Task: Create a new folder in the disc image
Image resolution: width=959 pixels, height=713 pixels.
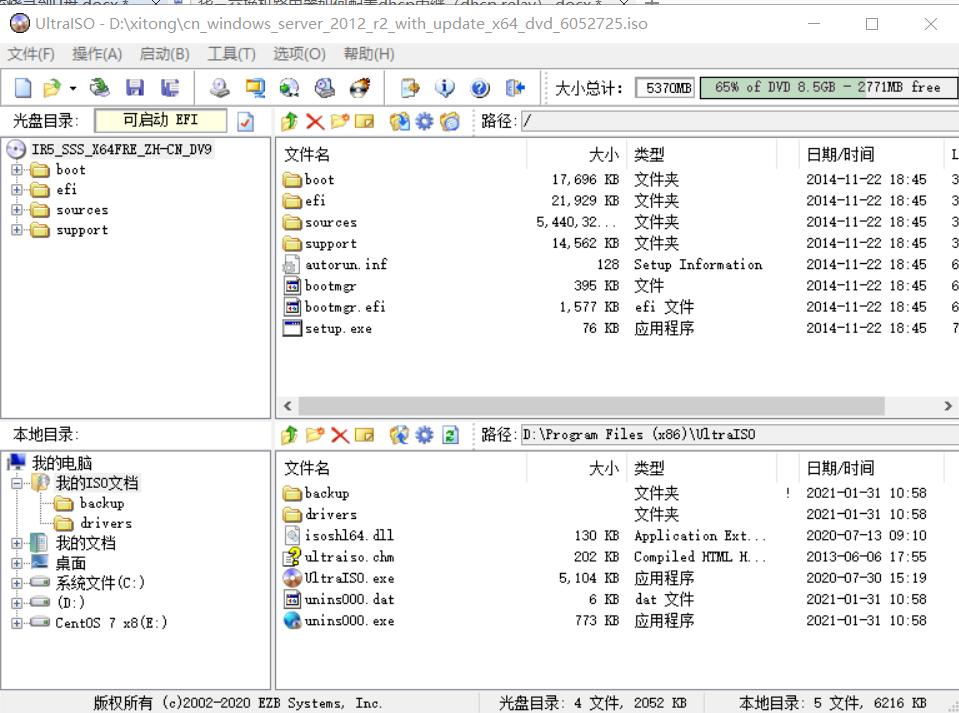Action: click(340, 123)
